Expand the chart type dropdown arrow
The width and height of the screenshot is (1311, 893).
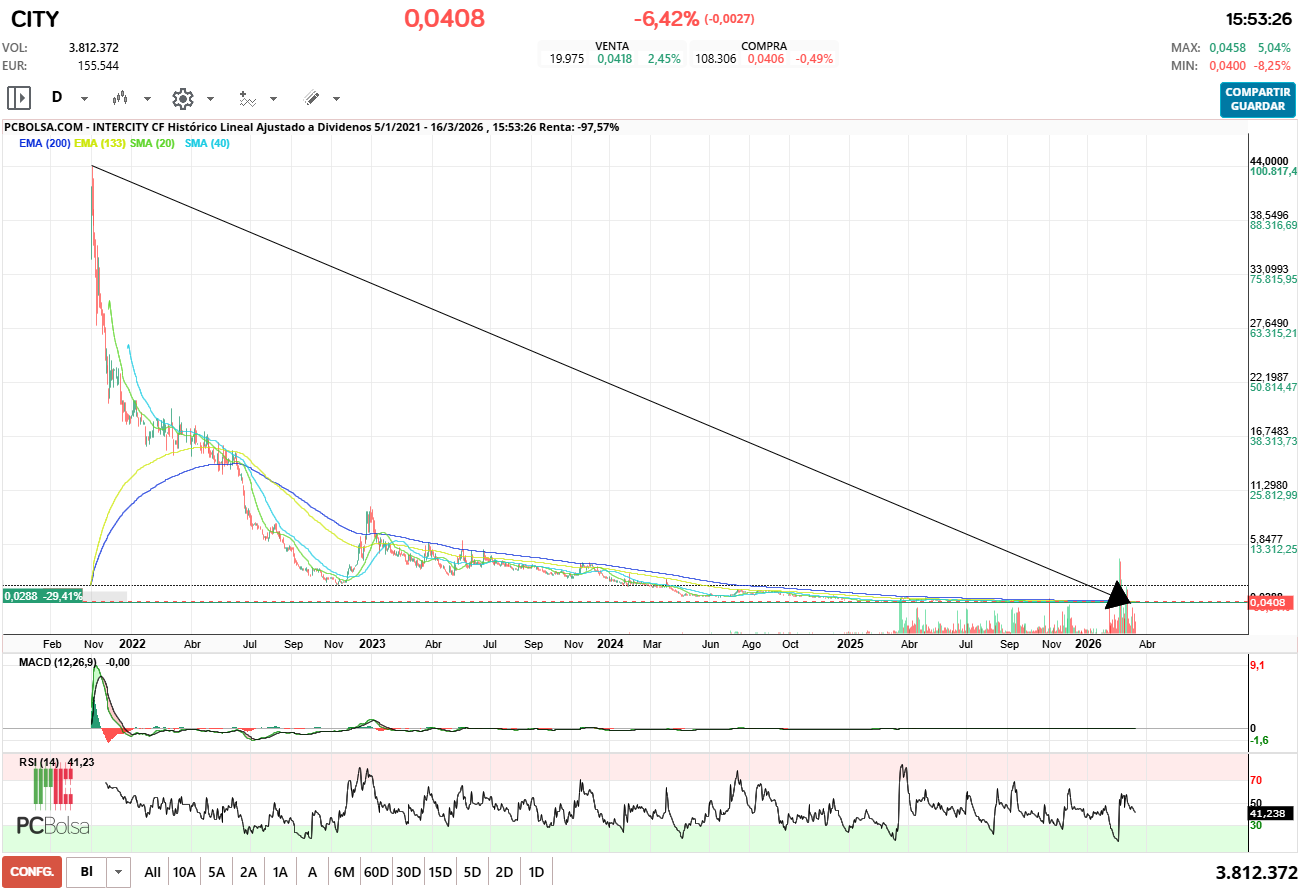tap(147, 99)
